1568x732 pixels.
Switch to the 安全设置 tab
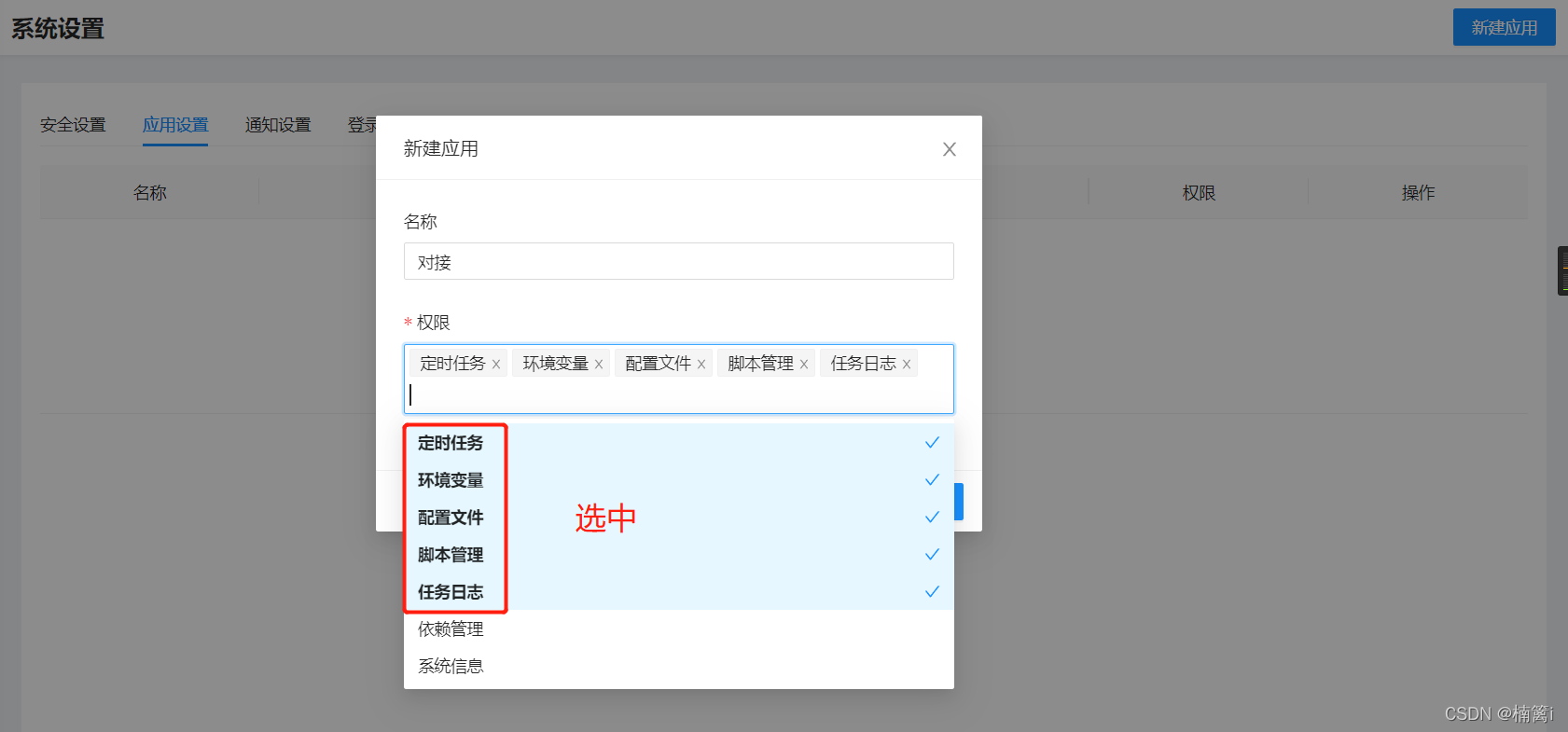(73, 125)
